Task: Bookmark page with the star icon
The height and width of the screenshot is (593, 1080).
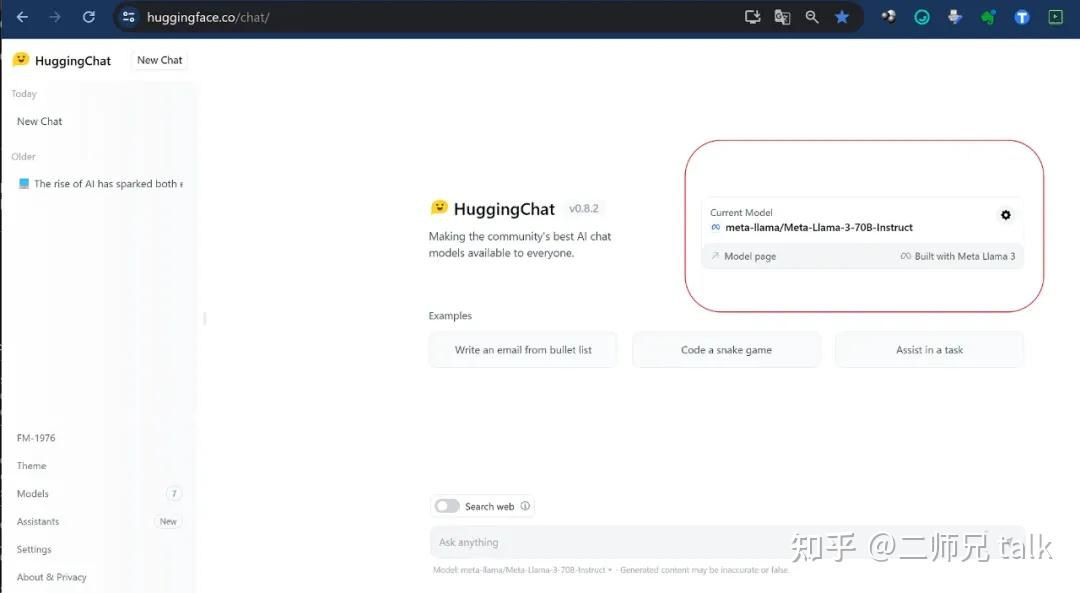Action: [x=842, y=17]
